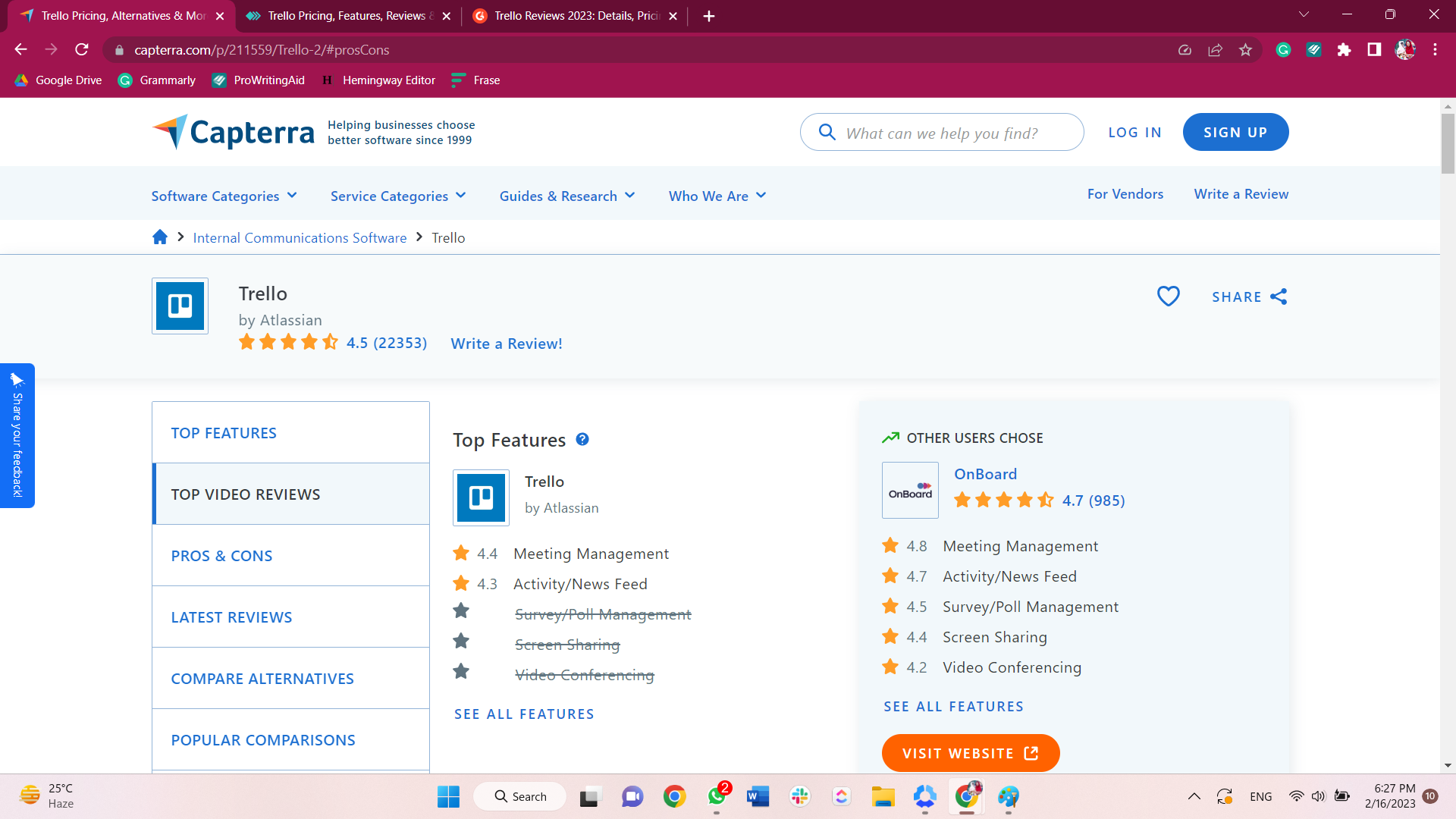Click the home icon in the breadcrumb

[x=159, y=237]
